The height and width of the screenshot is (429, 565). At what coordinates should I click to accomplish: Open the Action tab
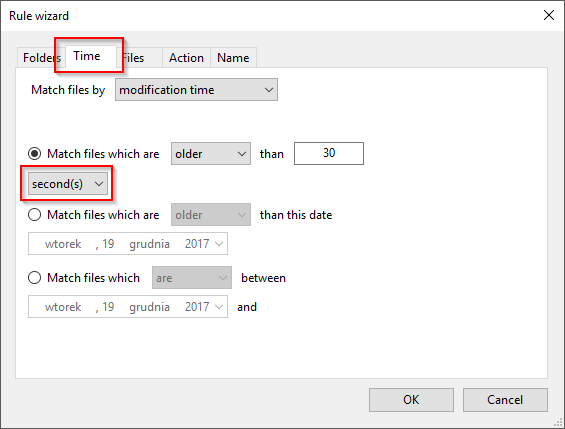(x=186, y=58)
